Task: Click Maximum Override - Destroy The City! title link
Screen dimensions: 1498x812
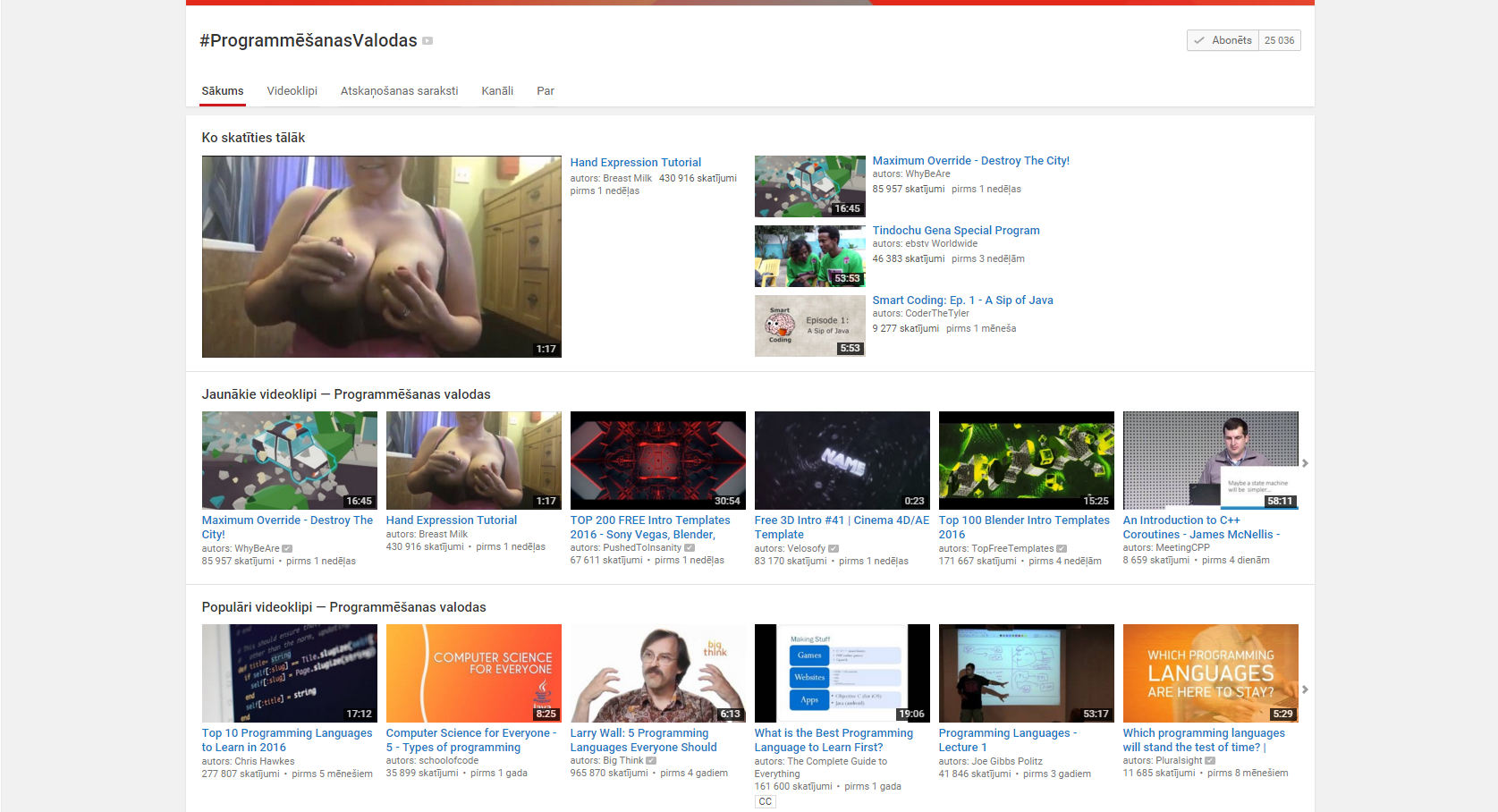Action: pyautogui.click(x=971, y=161)
